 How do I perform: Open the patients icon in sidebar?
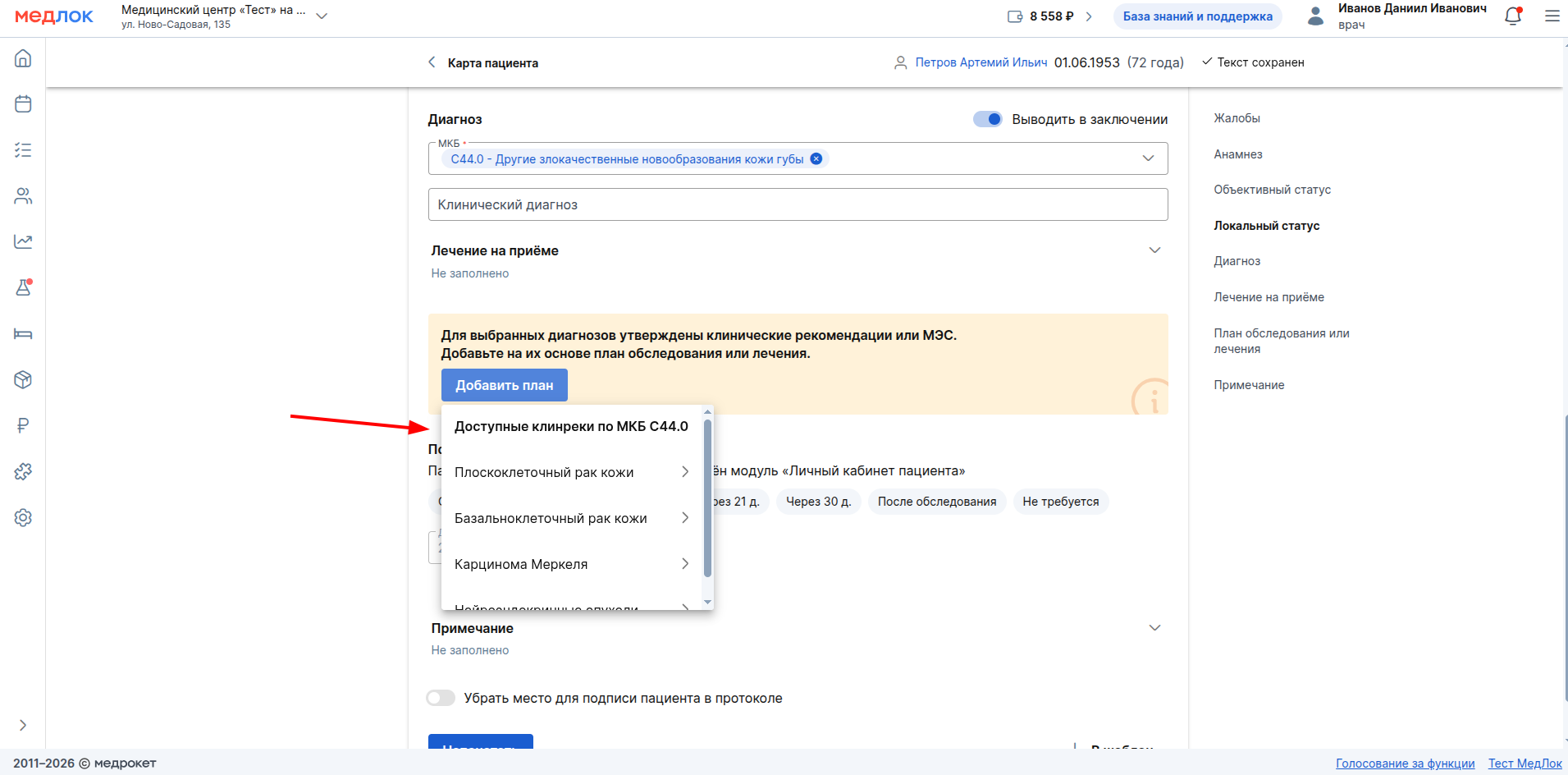click(x=23, y=196)
